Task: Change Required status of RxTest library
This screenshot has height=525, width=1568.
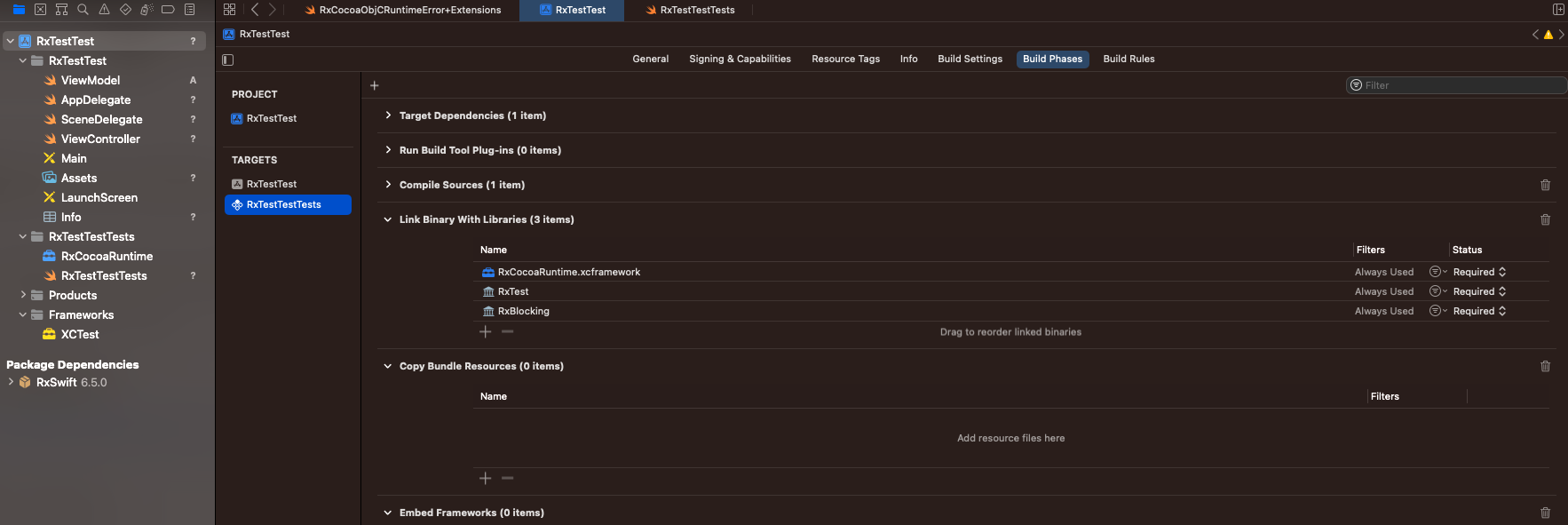Action: [1479, 291]
